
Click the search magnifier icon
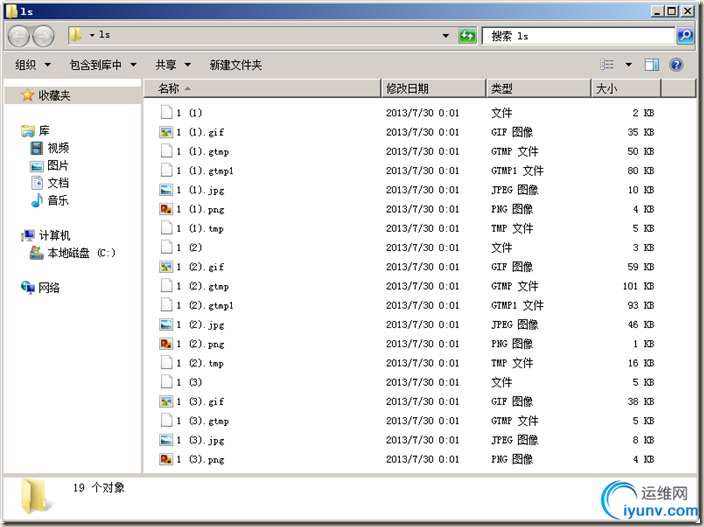[x=685, y=35]
